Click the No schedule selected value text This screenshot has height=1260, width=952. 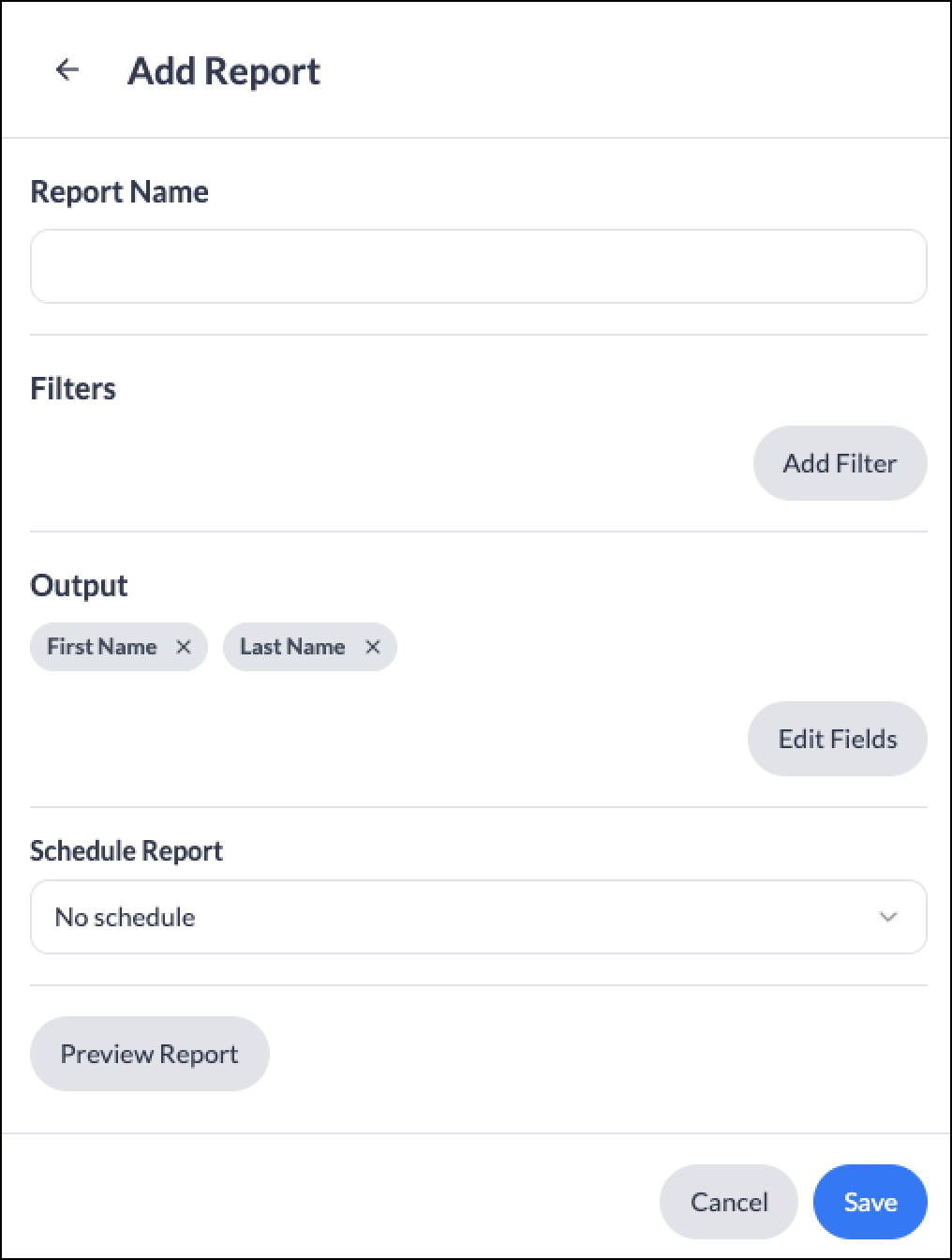click(x=126, y=917)
